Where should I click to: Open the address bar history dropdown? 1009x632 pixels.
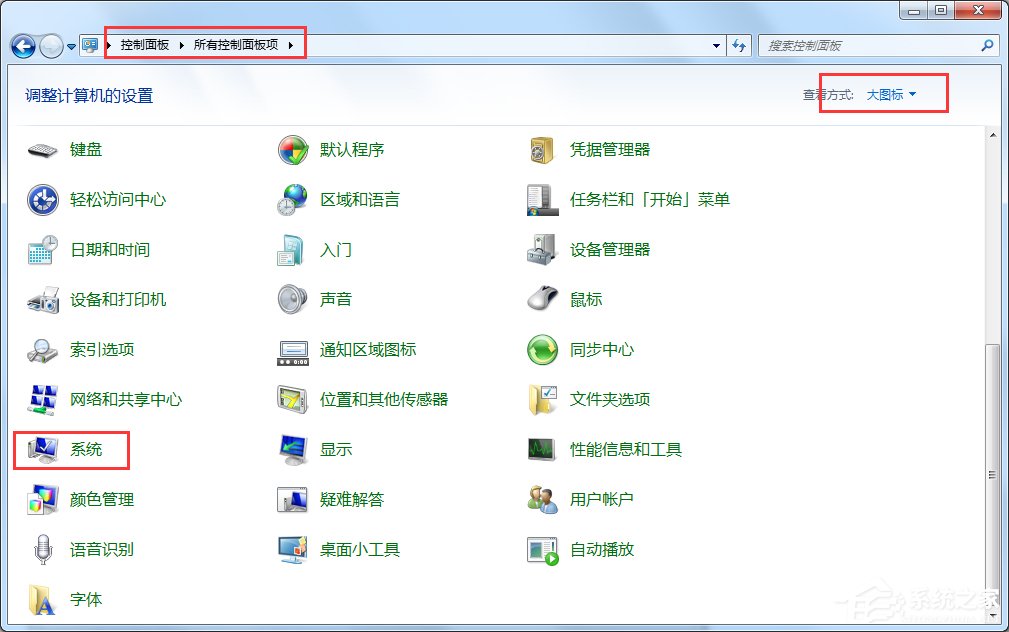[x=714, y=44]
